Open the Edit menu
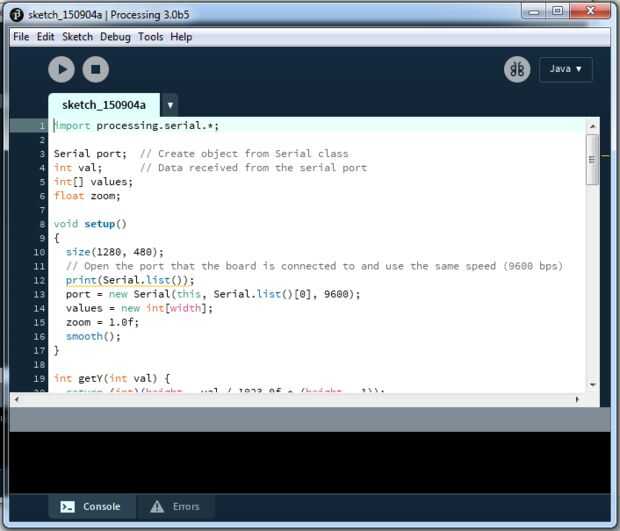Viewport: 620px width, 531px height. (x=45, y=37)
